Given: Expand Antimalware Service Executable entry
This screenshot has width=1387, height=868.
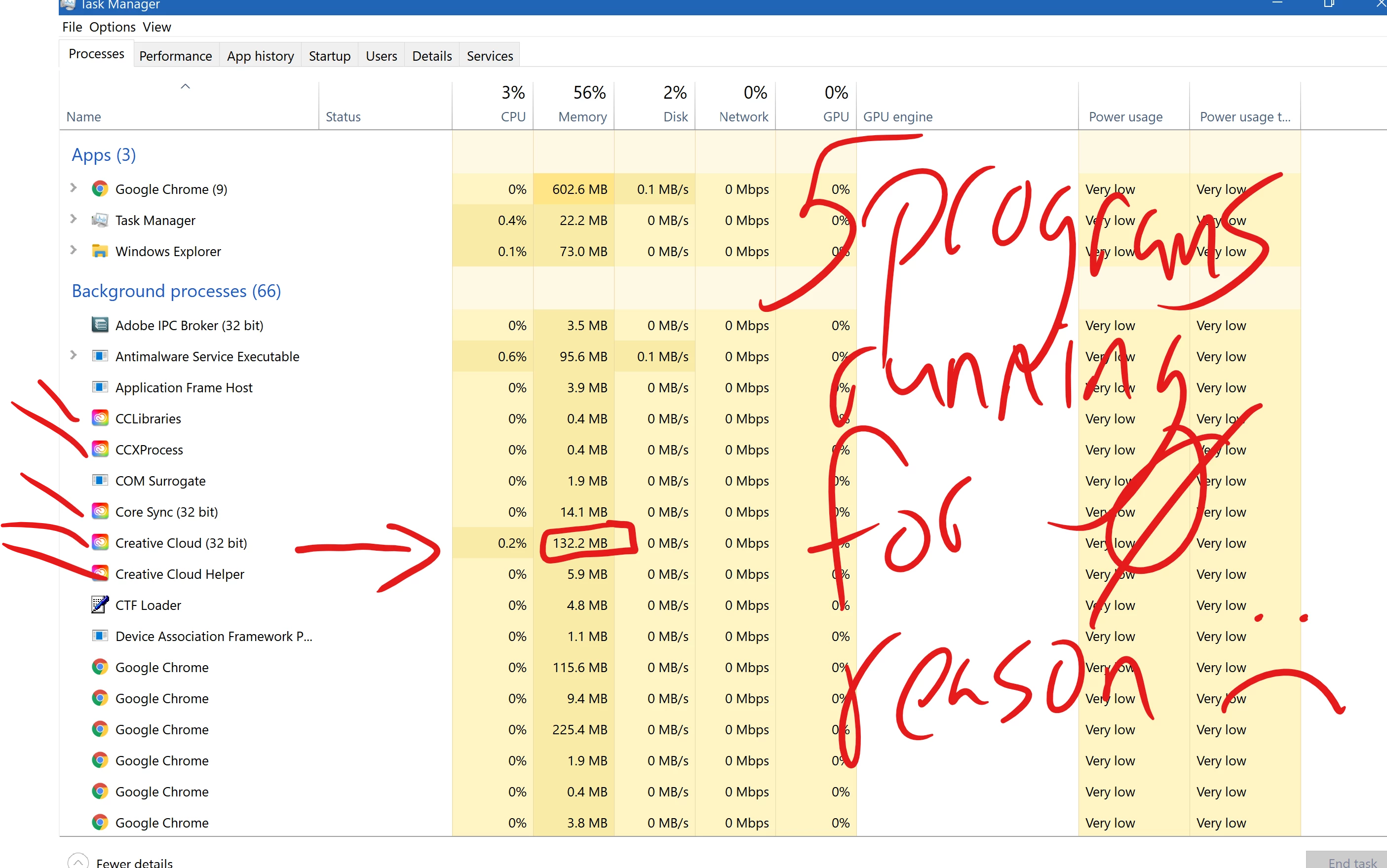Looking at the screenshot, I should (74, 355).
